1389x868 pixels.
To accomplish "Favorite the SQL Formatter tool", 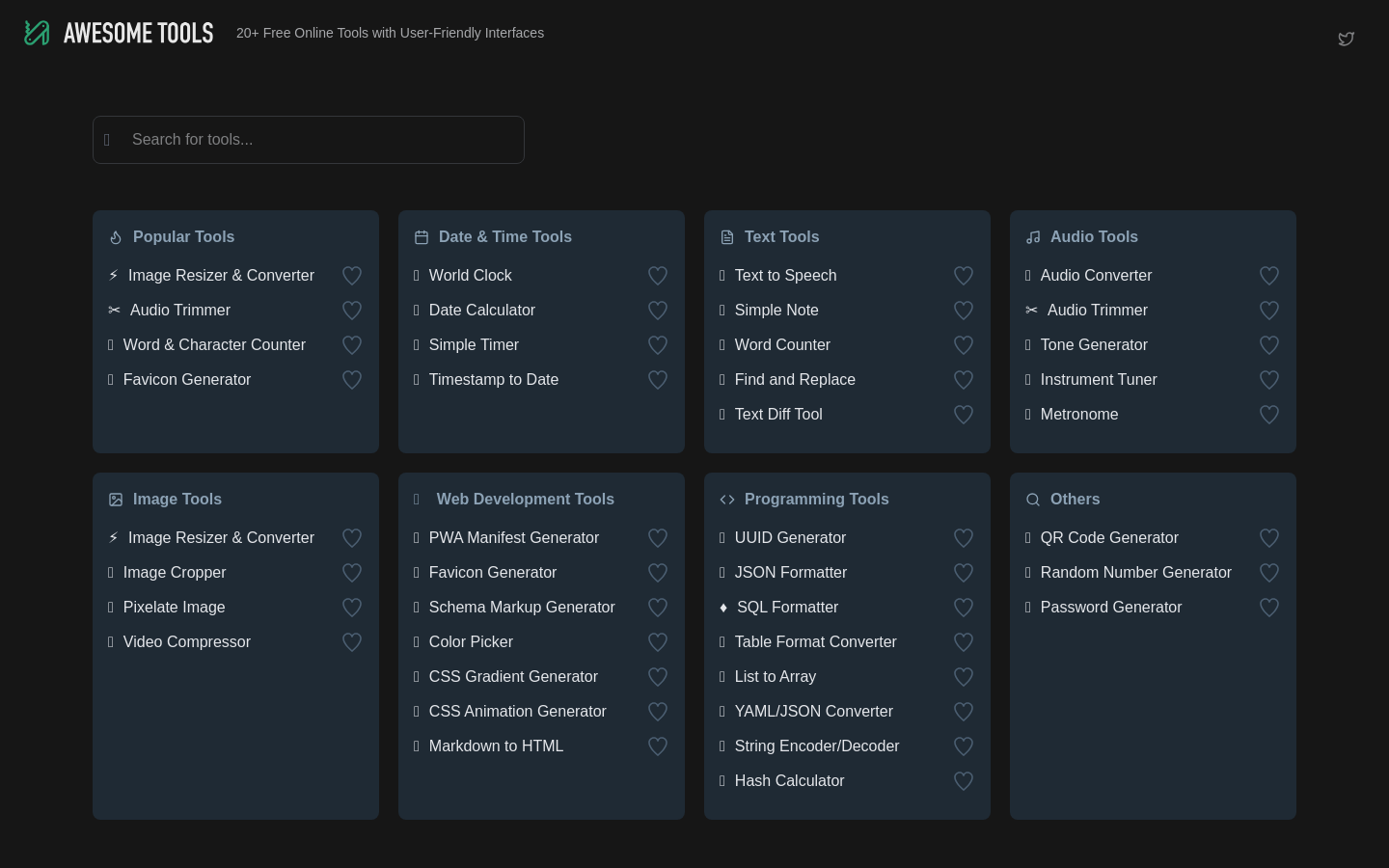I will pyautogui.click(x=964, y=608).
